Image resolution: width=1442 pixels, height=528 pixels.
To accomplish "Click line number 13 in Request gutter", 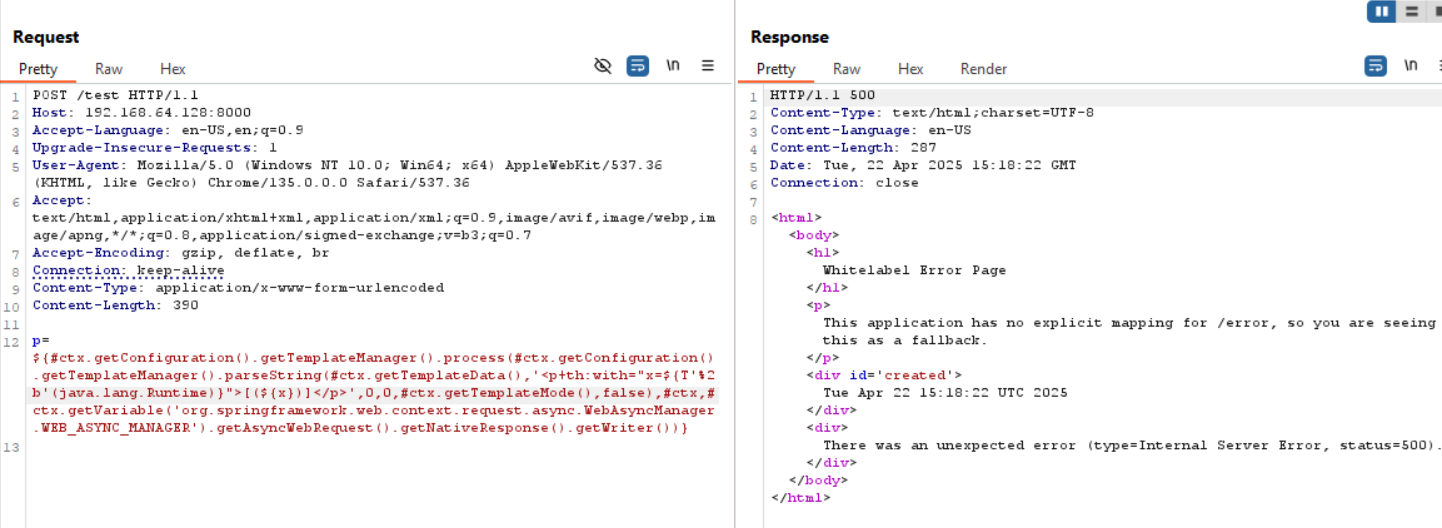I will (13, 447).
